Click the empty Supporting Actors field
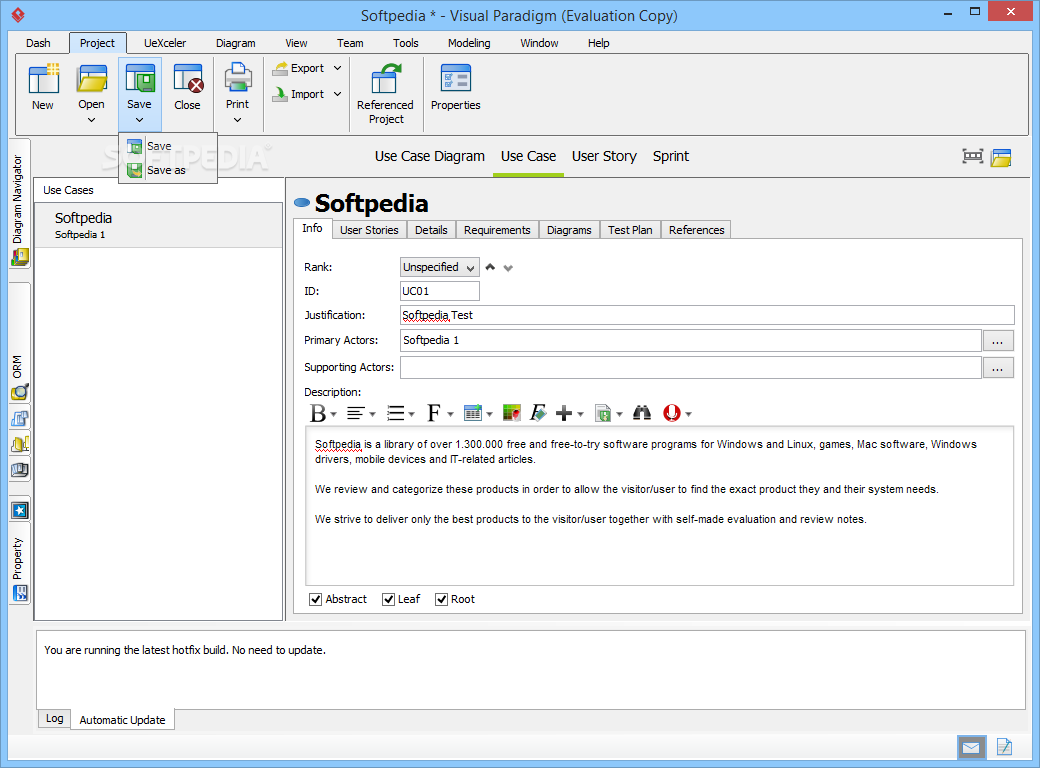The image size is (1040, 768). point(690,367)
